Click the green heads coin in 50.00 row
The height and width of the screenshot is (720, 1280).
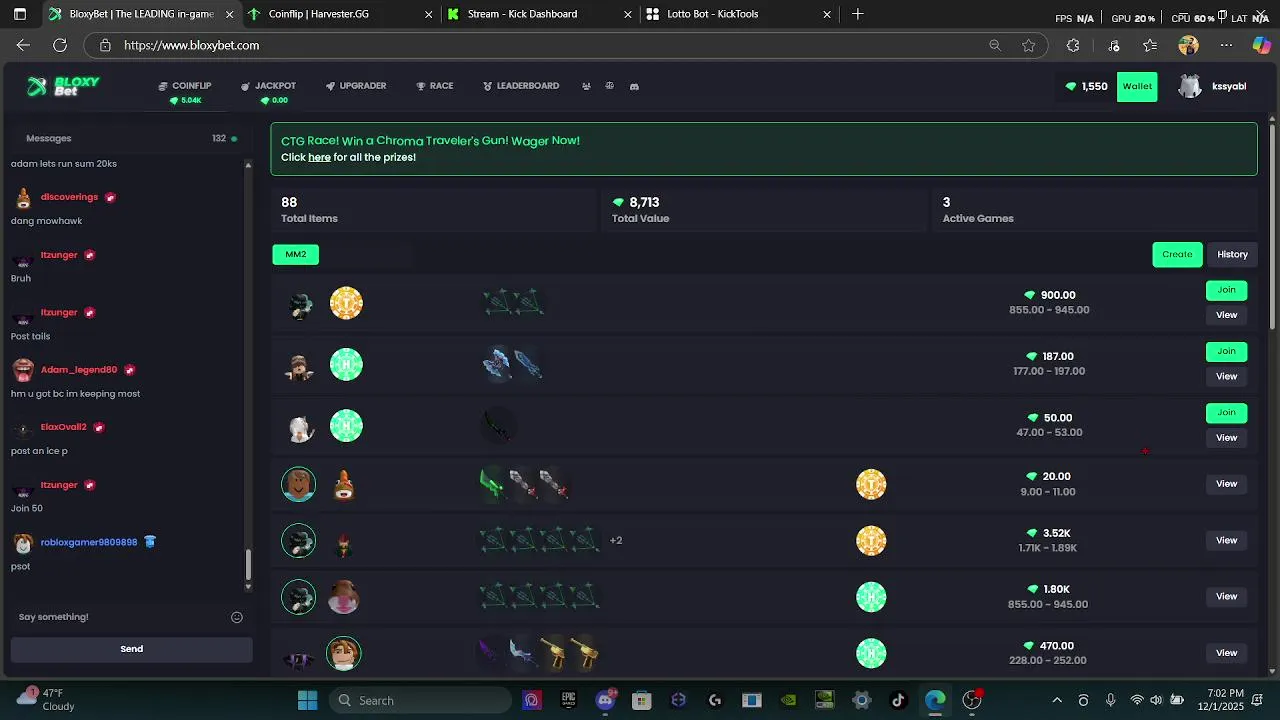346,426
